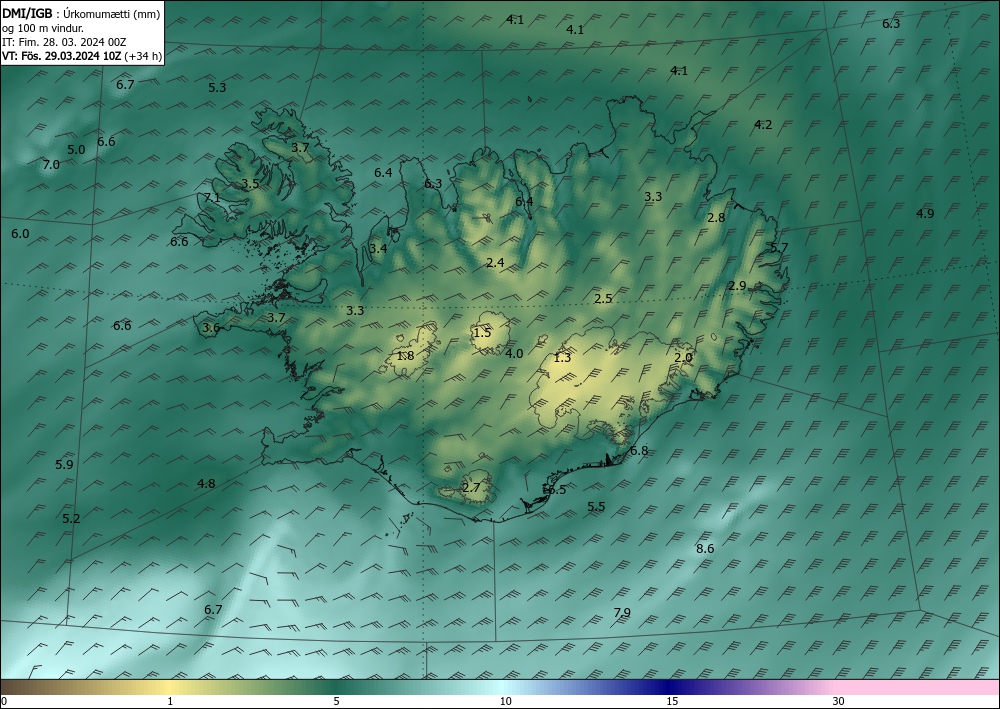Click the 7.0 value on the map
This screenshot has height=709, width=1000.
click(x=51, y=164)
